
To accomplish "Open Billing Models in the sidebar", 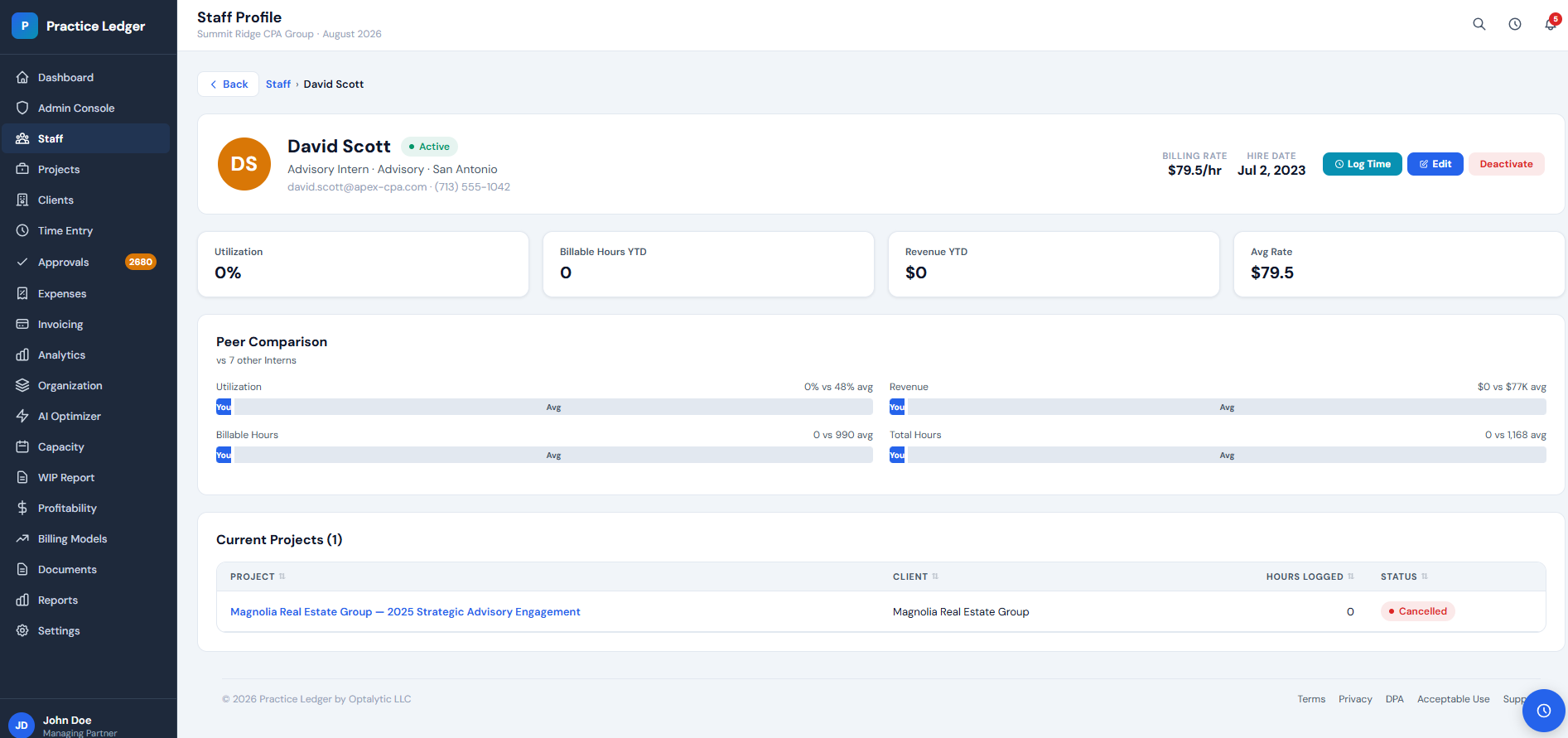I will point(86,538).
